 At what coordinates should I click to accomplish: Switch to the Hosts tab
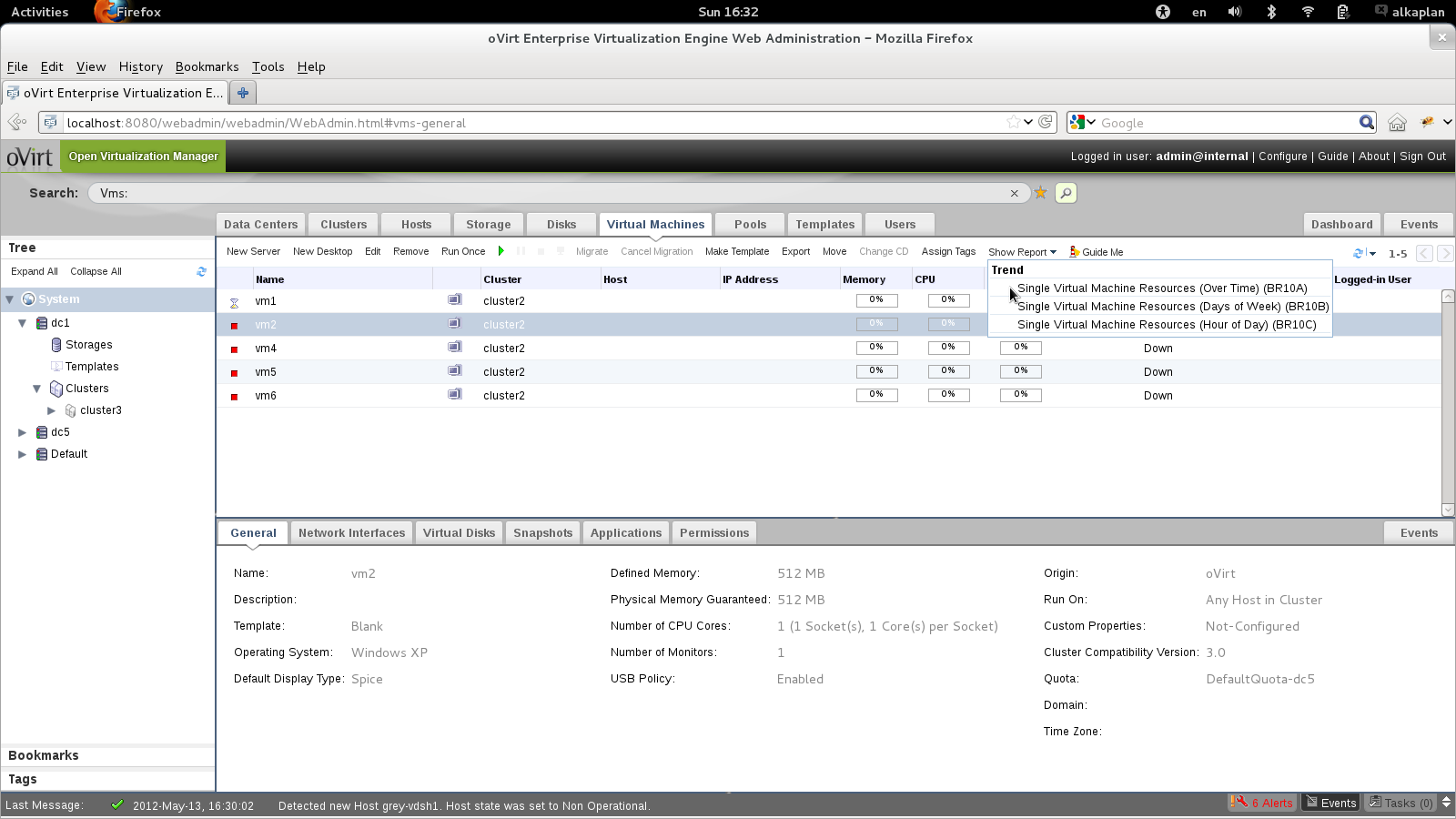(416, 225)
